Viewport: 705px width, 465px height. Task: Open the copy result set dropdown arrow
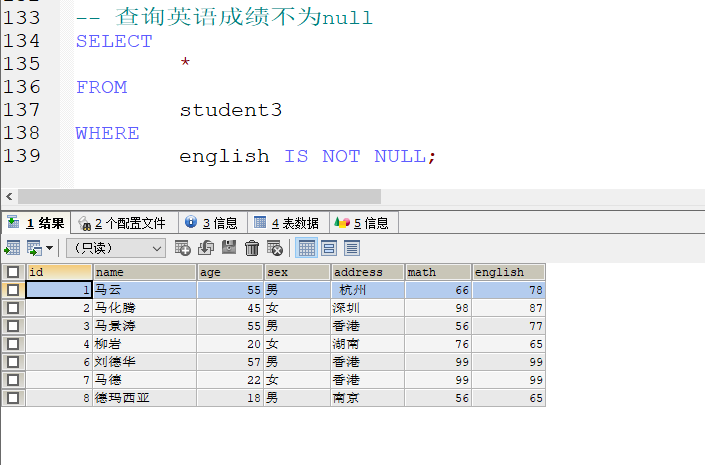(x=49, y=248)
